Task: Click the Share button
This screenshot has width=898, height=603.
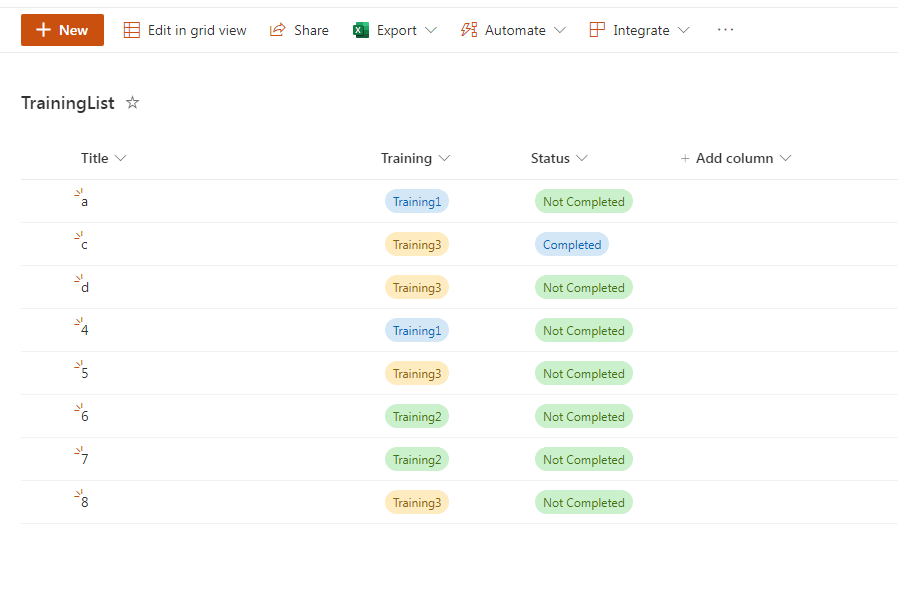Action: [x=299, y=30]
